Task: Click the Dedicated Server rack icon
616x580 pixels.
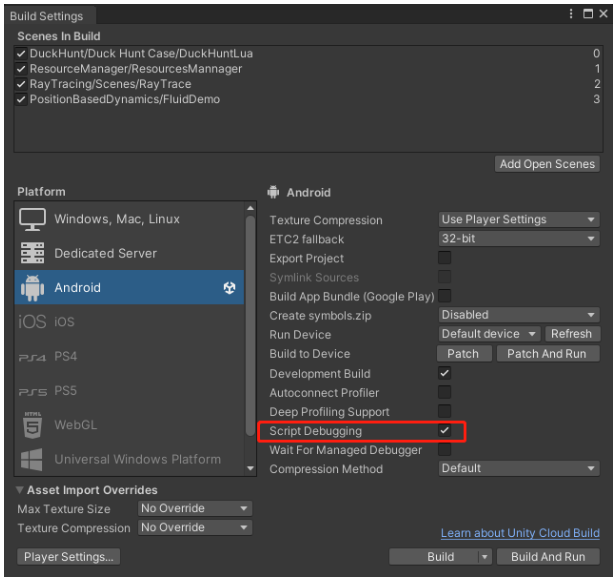Action: coord(32,253)
